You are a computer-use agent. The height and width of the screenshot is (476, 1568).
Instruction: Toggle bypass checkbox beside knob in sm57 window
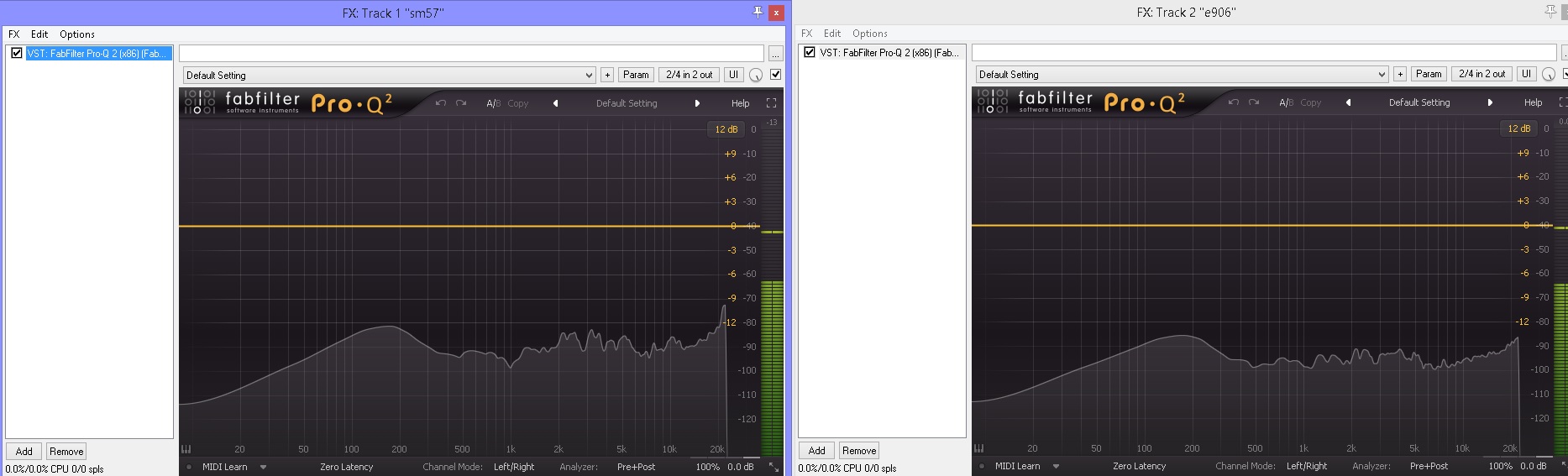pos(776,75)
